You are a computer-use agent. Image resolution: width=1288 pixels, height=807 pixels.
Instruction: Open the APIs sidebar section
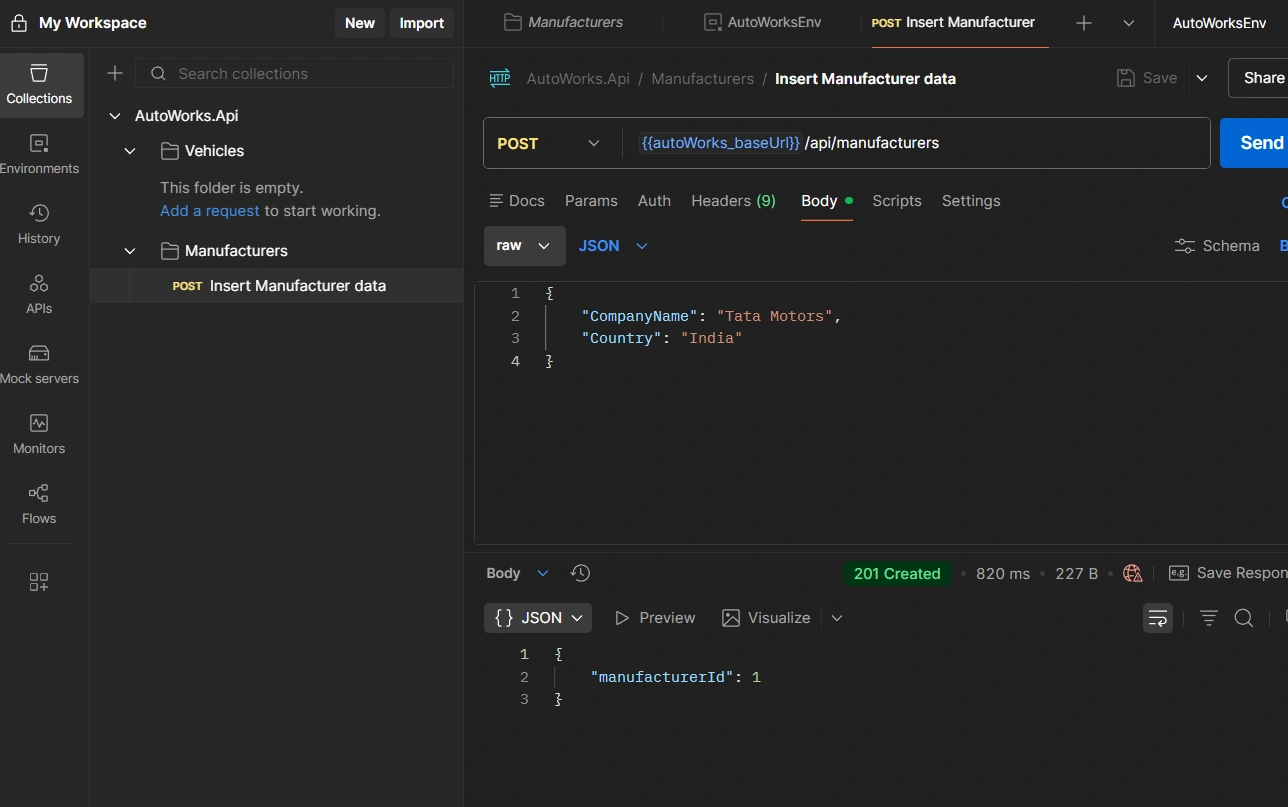[39, 295]
